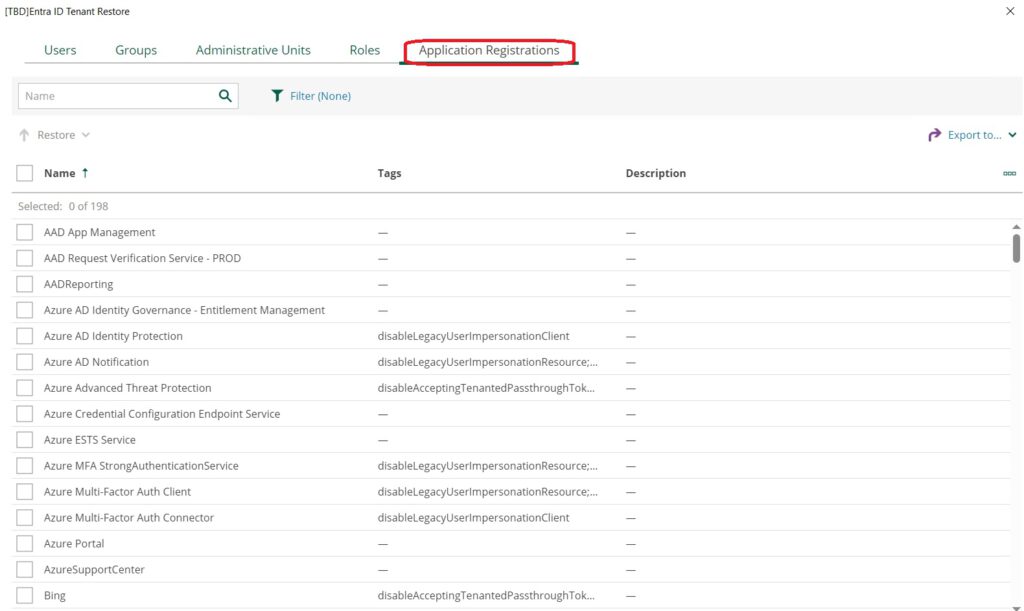Click tags cell of Azure Multi-Factor Auth Connector
Viewport: 1024px width, 611px height.
(x=473, y=518)
